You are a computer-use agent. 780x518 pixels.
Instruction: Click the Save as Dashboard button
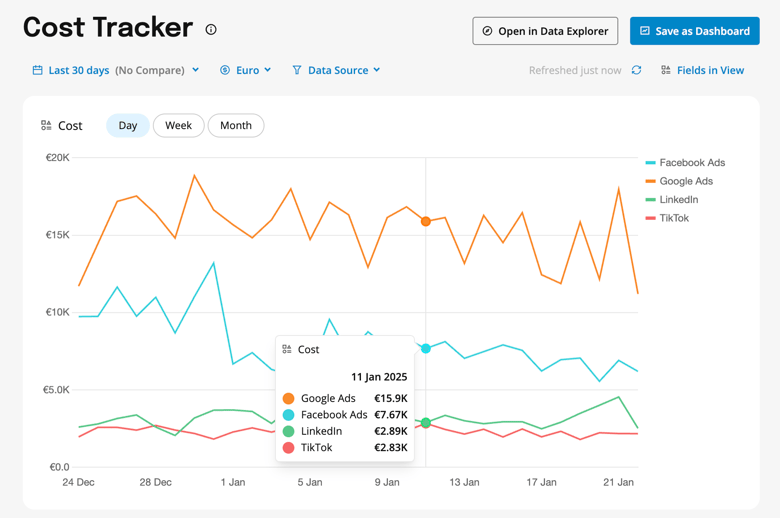tap(694, 31)
